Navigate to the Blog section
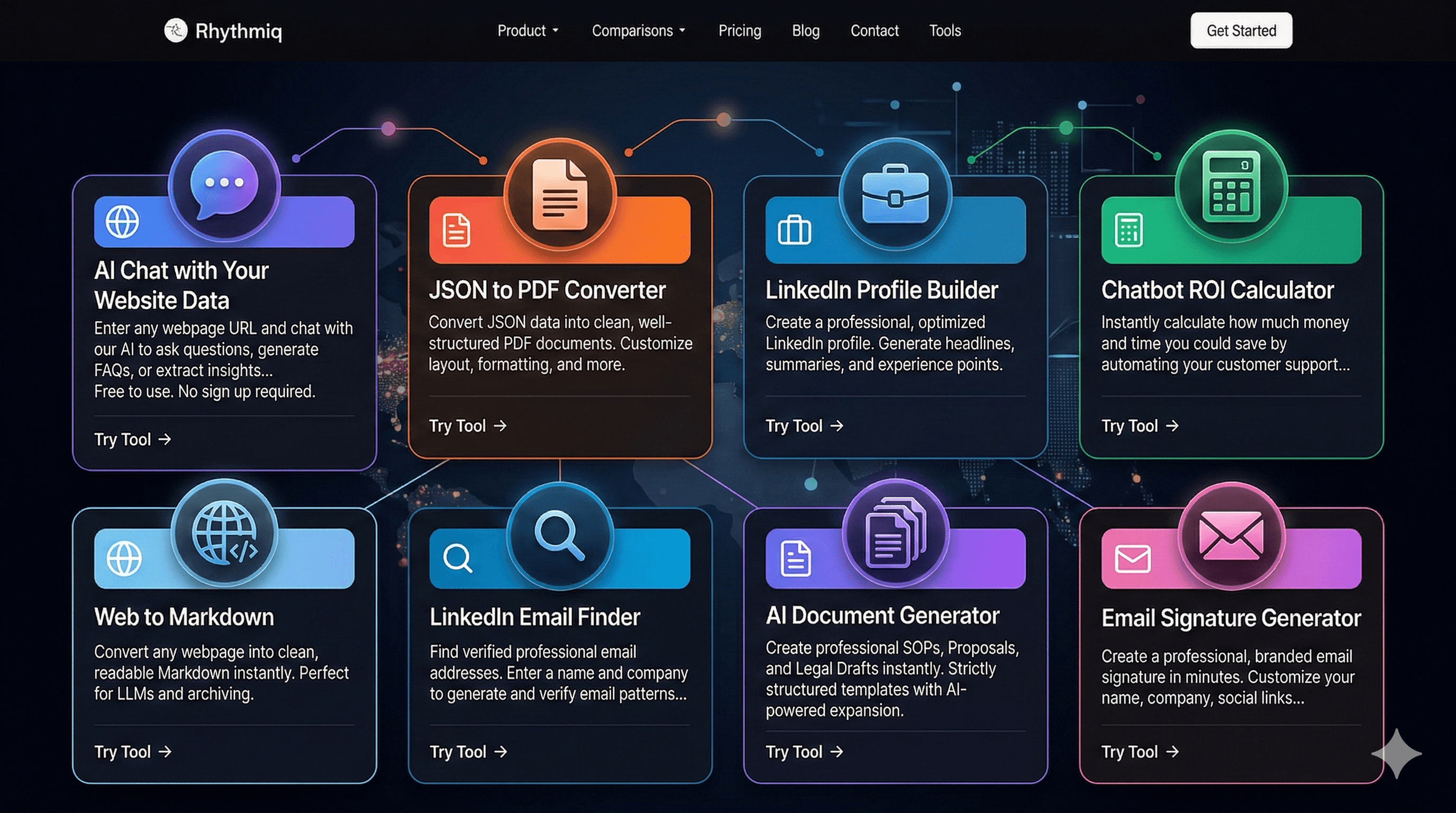The width and height of the screenshot is (1456, 813). tap(805, 31)
